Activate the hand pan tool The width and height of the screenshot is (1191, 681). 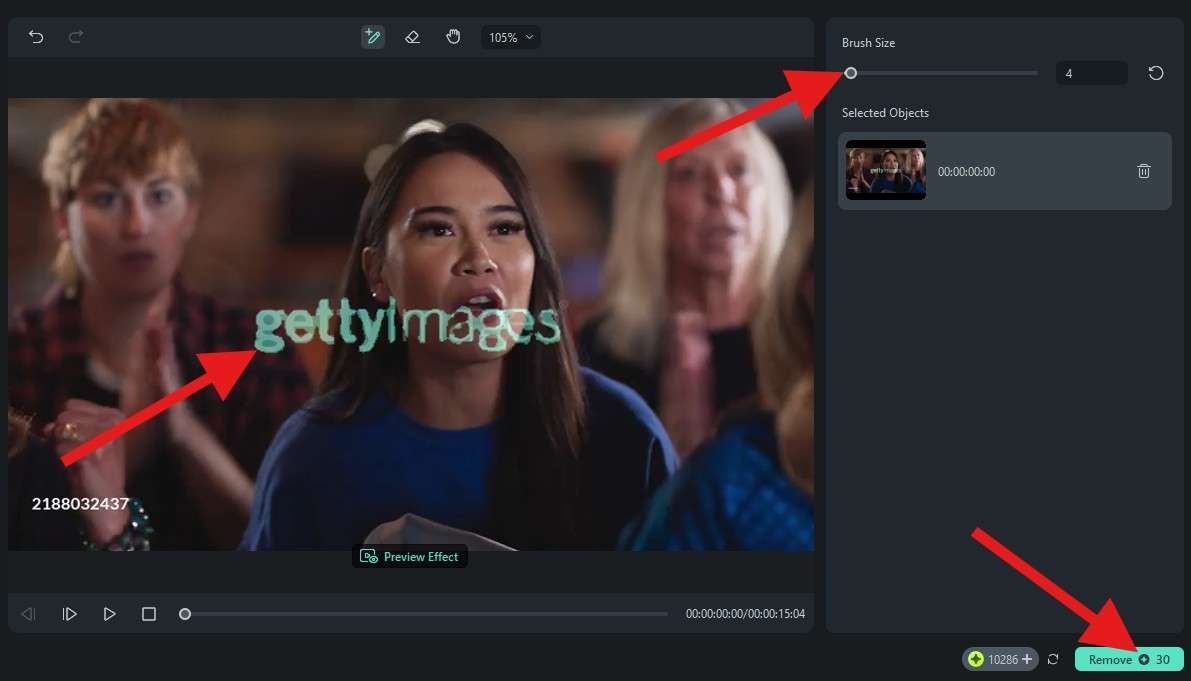[x=453, y=36]
